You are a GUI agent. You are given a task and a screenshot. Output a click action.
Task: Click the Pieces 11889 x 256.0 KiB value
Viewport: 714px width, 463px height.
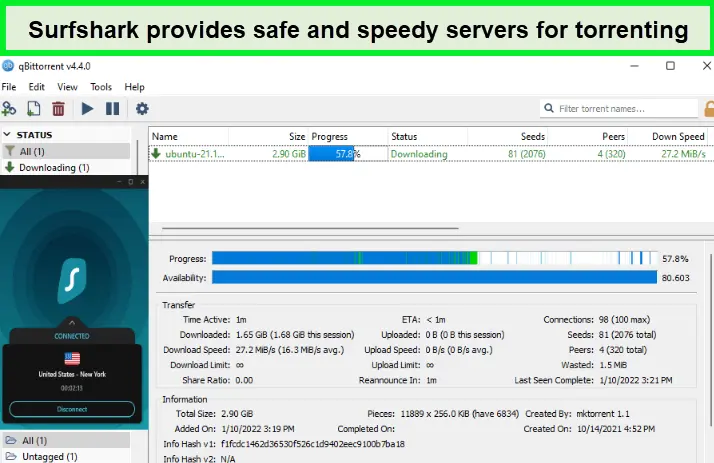pos(459,414)
